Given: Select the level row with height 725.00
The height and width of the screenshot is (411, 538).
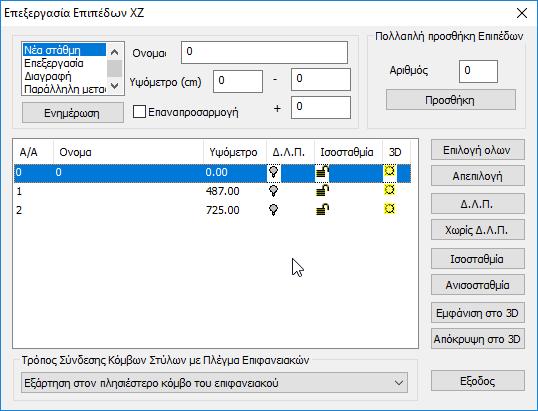Looking at the screenshot, I should pos(212,210).
